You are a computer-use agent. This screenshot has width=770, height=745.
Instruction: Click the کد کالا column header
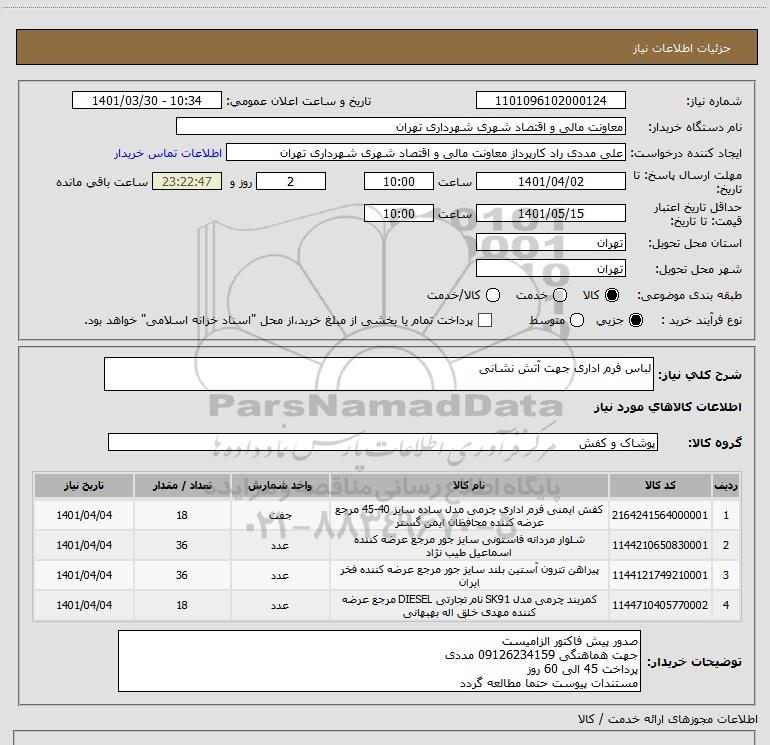click(660, 486)
